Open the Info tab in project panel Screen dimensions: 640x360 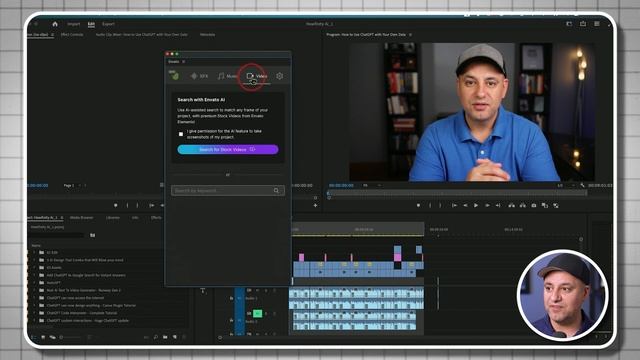pos(135,218)
